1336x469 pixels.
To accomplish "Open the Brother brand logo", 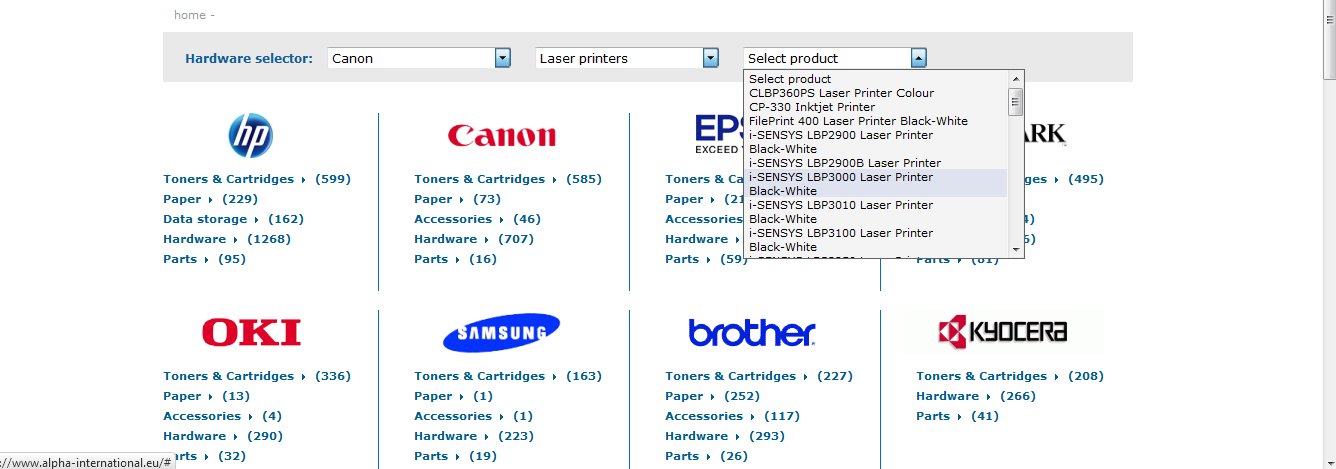I will [x=752, y=333].
